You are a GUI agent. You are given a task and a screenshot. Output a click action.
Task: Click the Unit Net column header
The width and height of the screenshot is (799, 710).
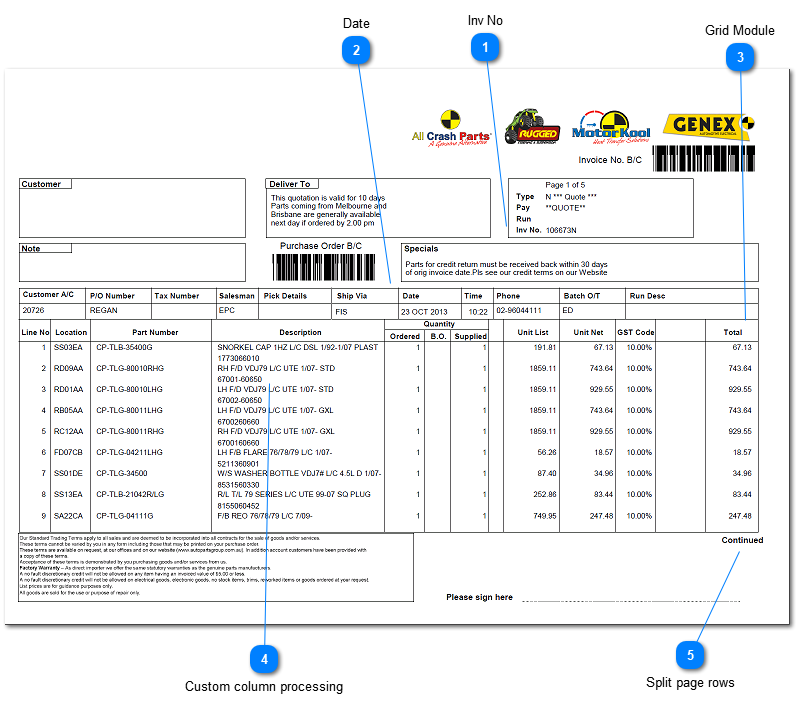(588, 332)
